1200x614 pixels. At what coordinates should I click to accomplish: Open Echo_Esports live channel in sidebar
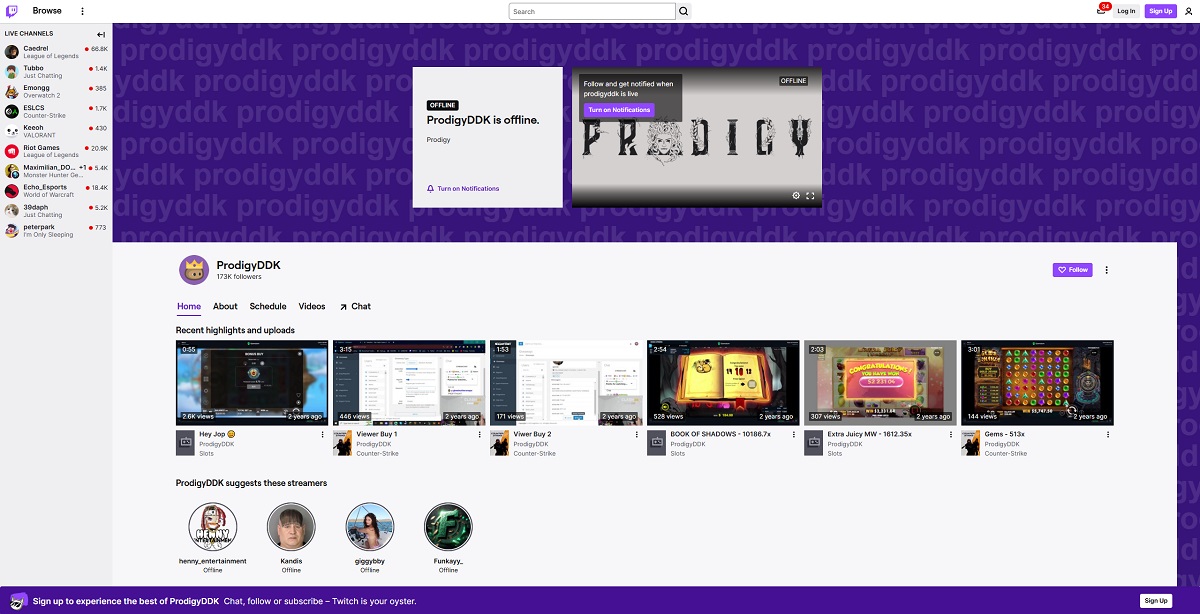coord(56,191)
